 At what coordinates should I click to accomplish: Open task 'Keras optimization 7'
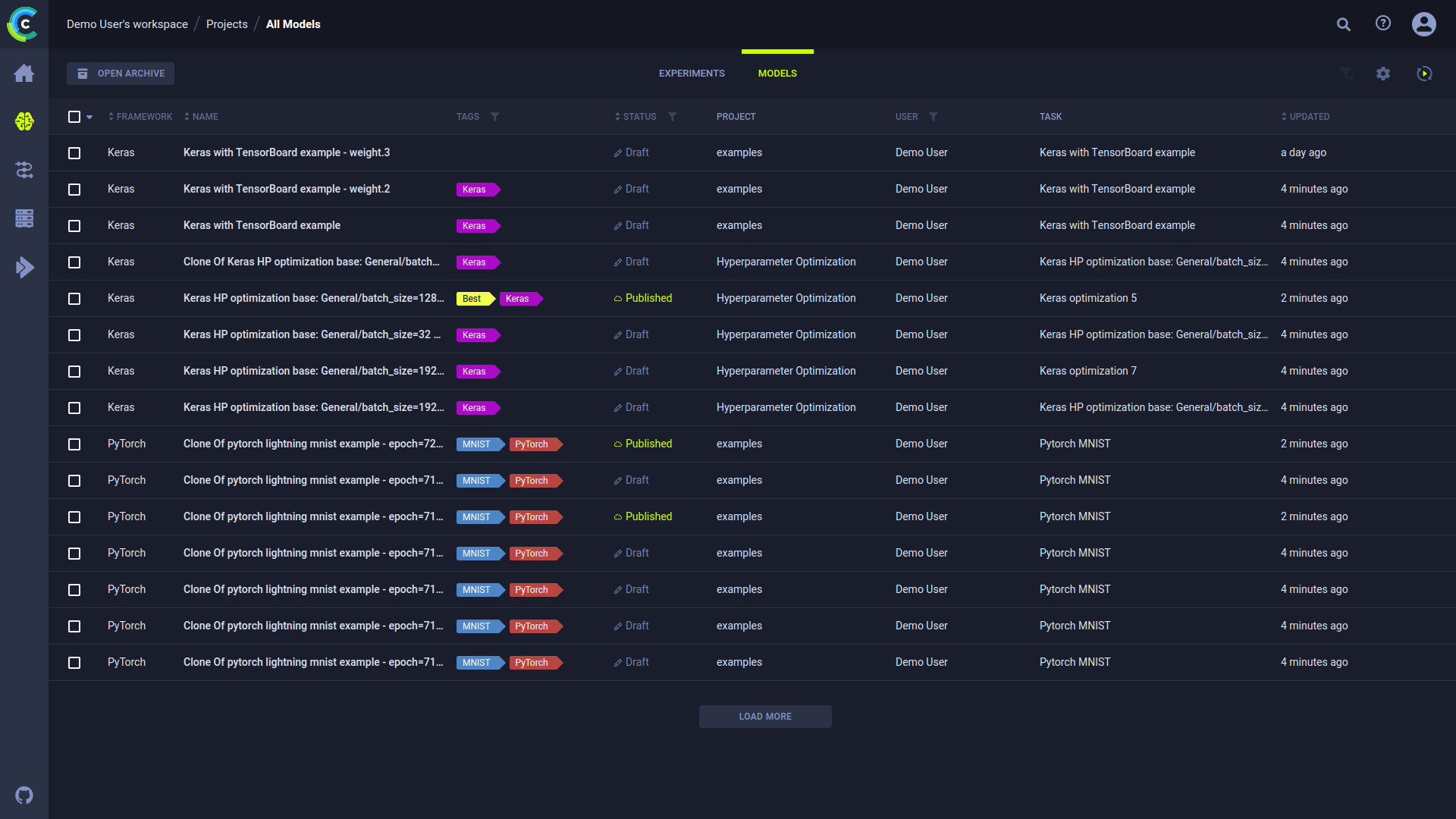1088,371
